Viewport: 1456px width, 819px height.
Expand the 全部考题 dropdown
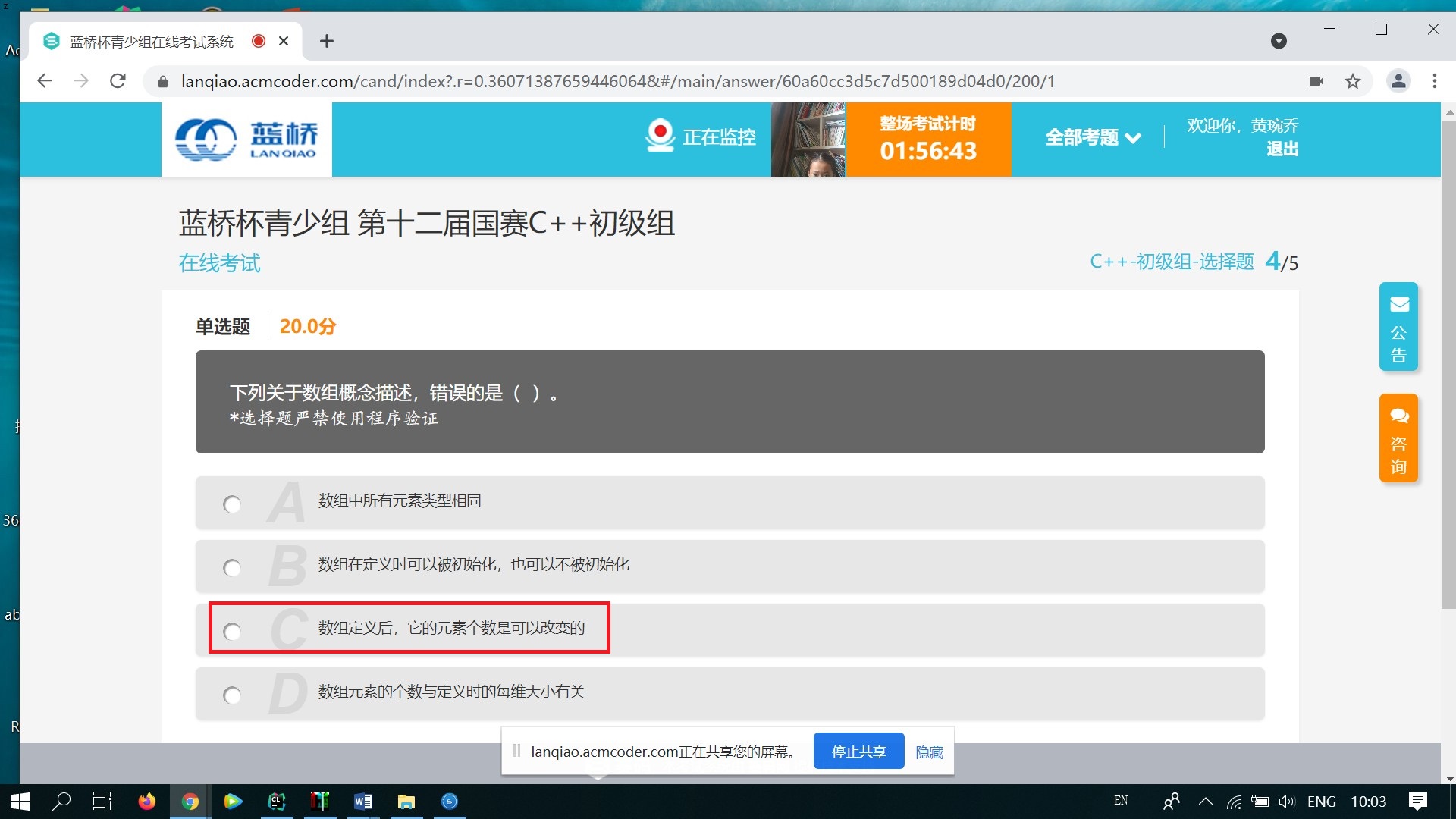1093,137
